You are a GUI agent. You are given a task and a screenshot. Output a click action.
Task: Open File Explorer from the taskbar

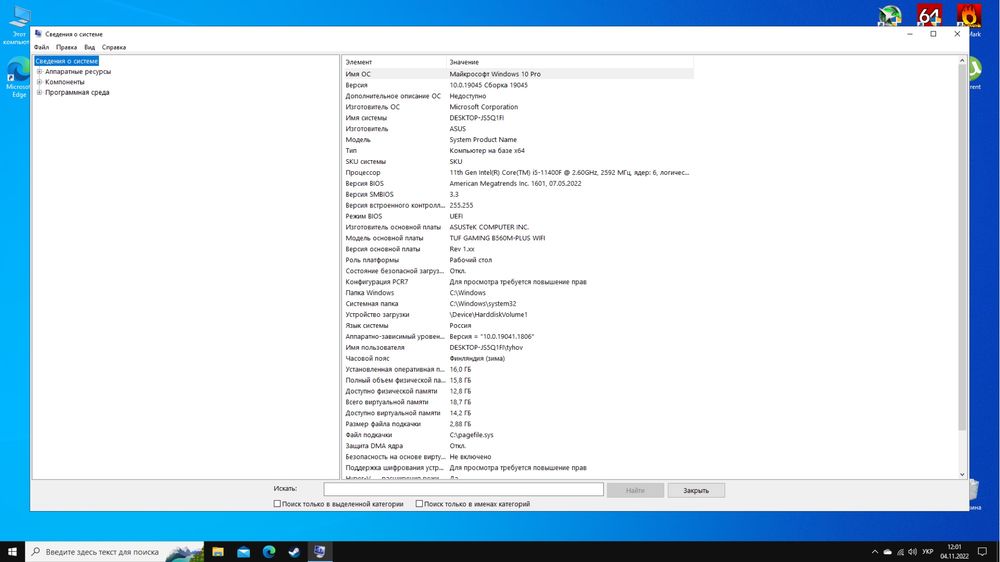(217, 552)
